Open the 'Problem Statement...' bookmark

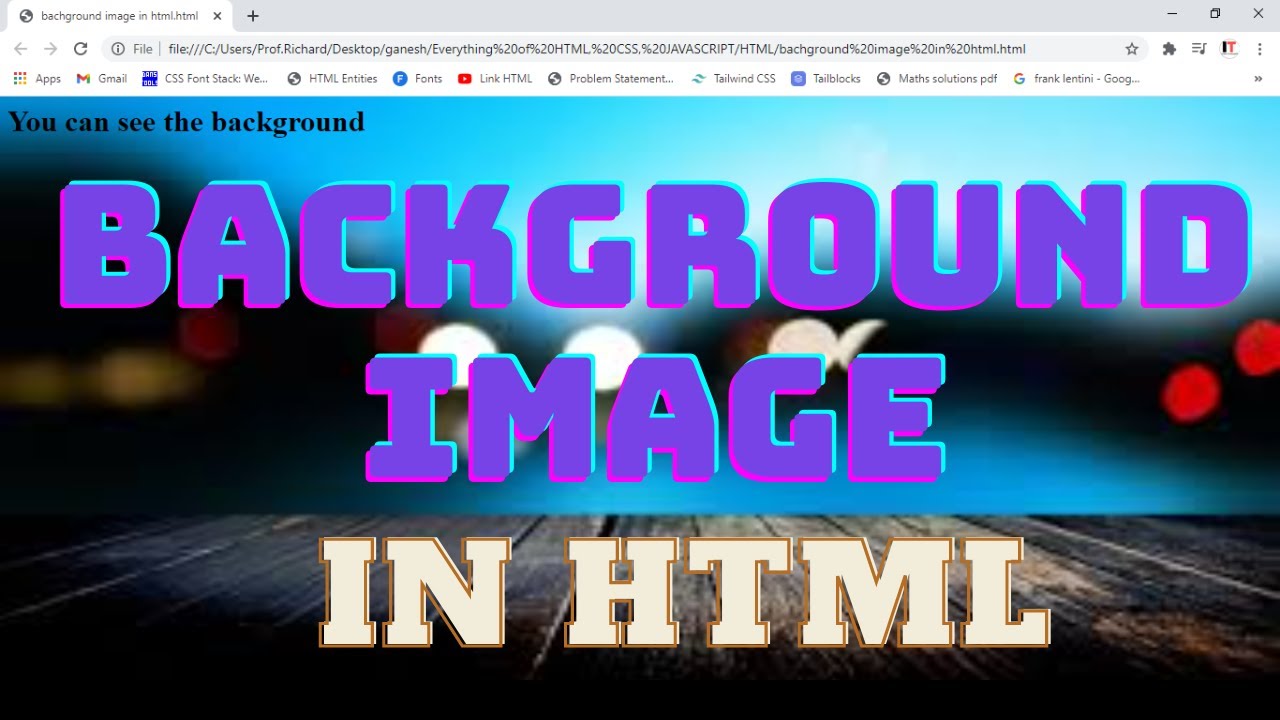(611, 78)
